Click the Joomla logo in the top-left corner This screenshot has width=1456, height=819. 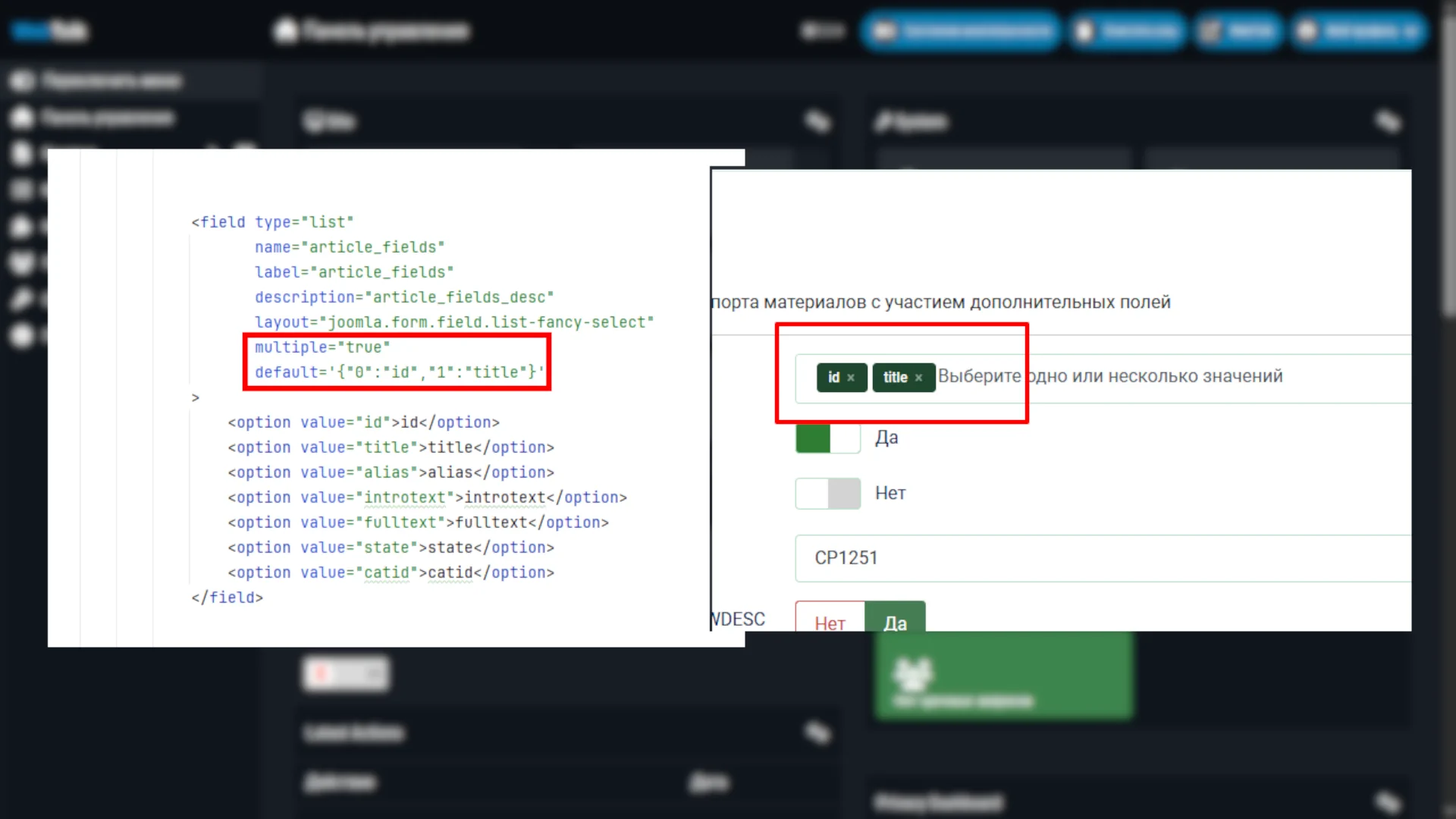point(50,30)
